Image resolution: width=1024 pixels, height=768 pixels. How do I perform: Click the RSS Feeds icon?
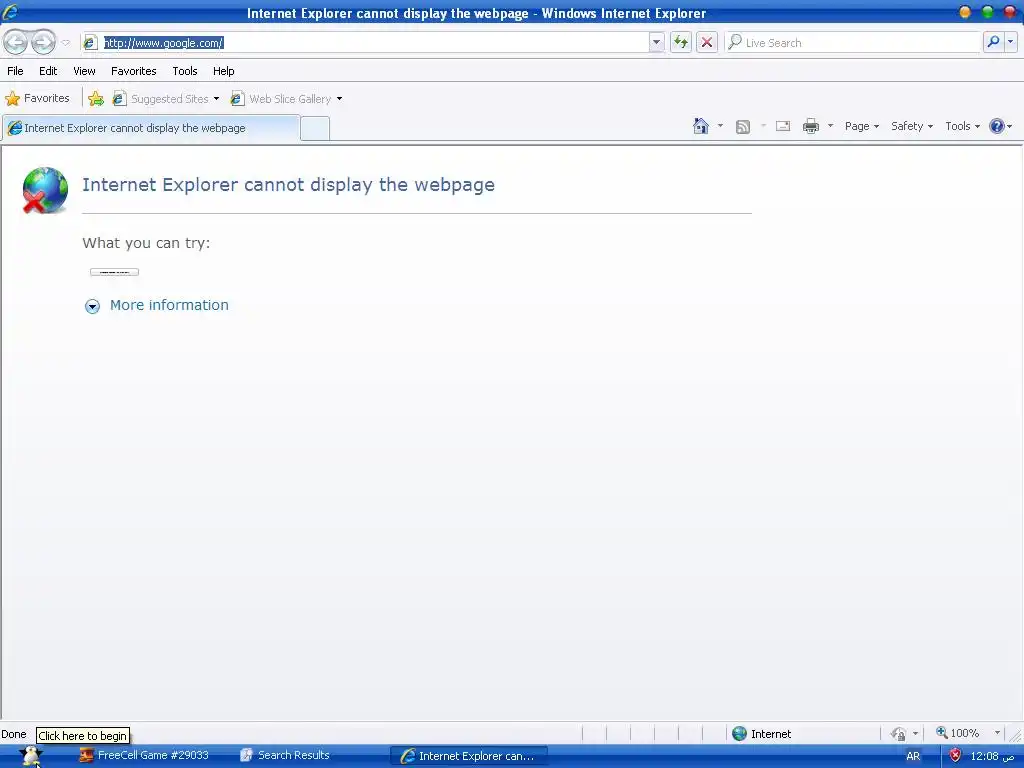click(x=743, y=127)
